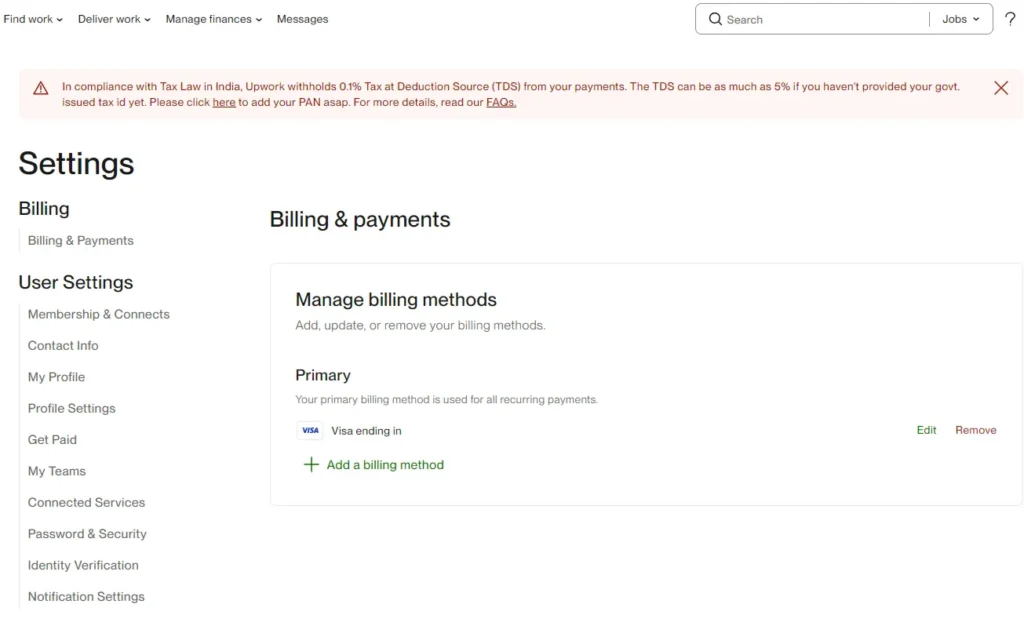The image size is (1024, 633).
Task: Expand the Find work menu
Action: click(x=33, y=19)
